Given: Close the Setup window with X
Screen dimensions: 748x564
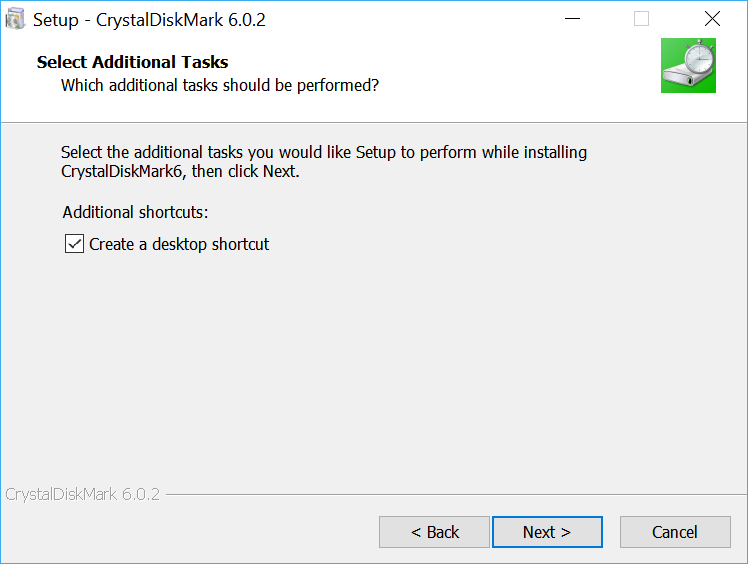Looking at the screenshot, I should pyautogui.click(x=712, y=19).
